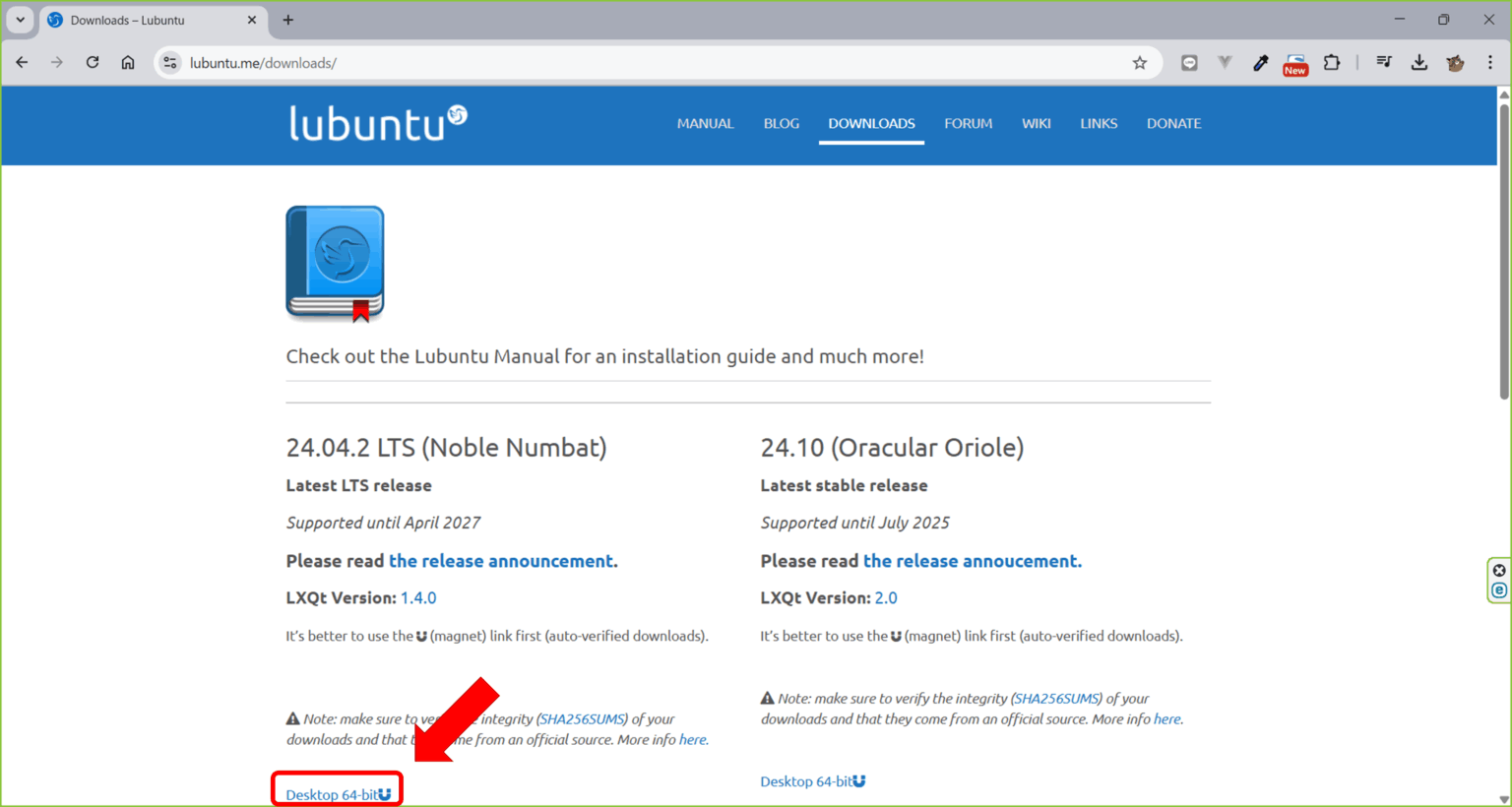Viewport: 1512px width, 807px height.
Task: Toggle the bookmark star for this page
Action: (x=1139, y=61)
